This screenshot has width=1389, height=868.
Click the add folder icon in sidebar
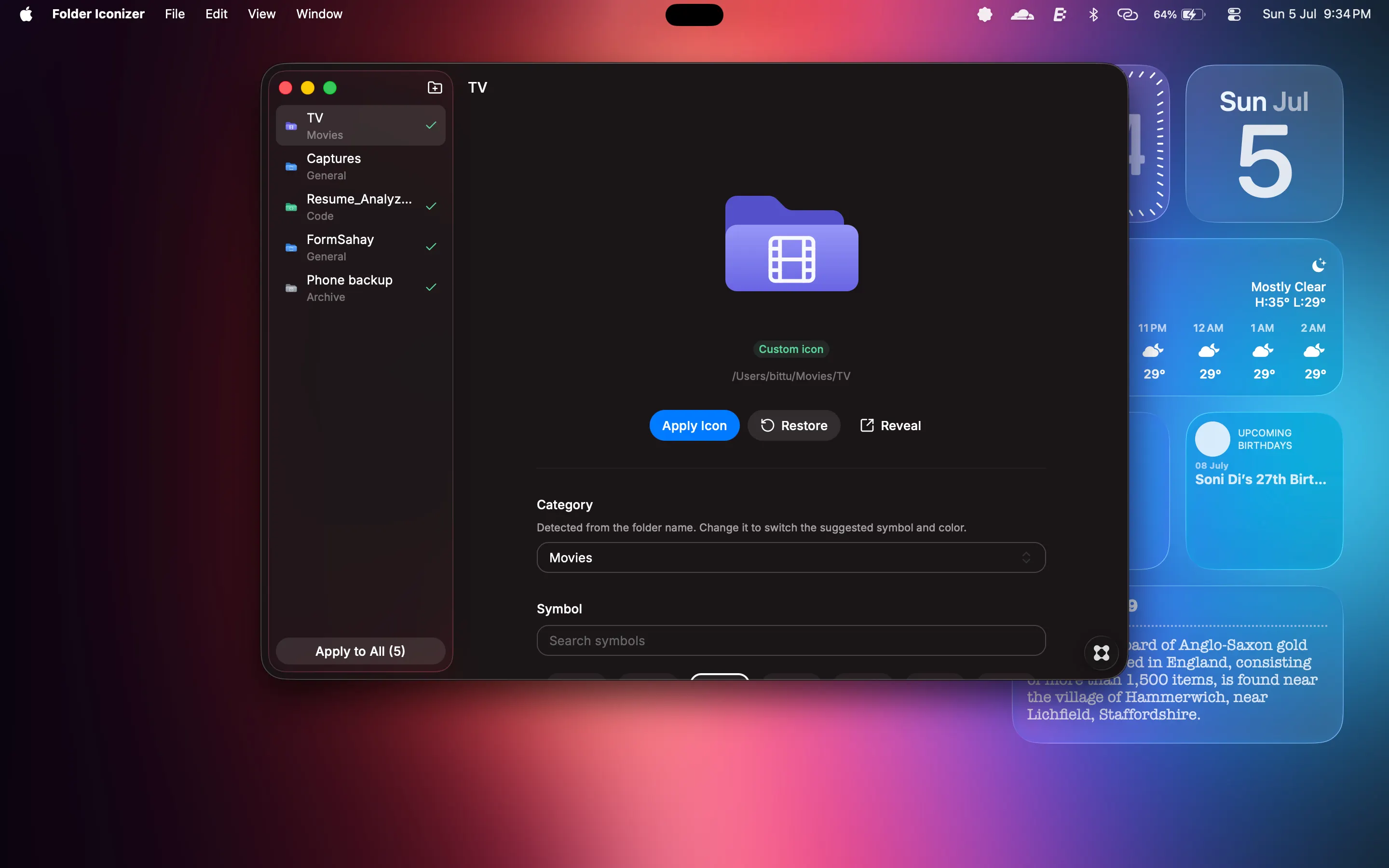coord(435,87)
